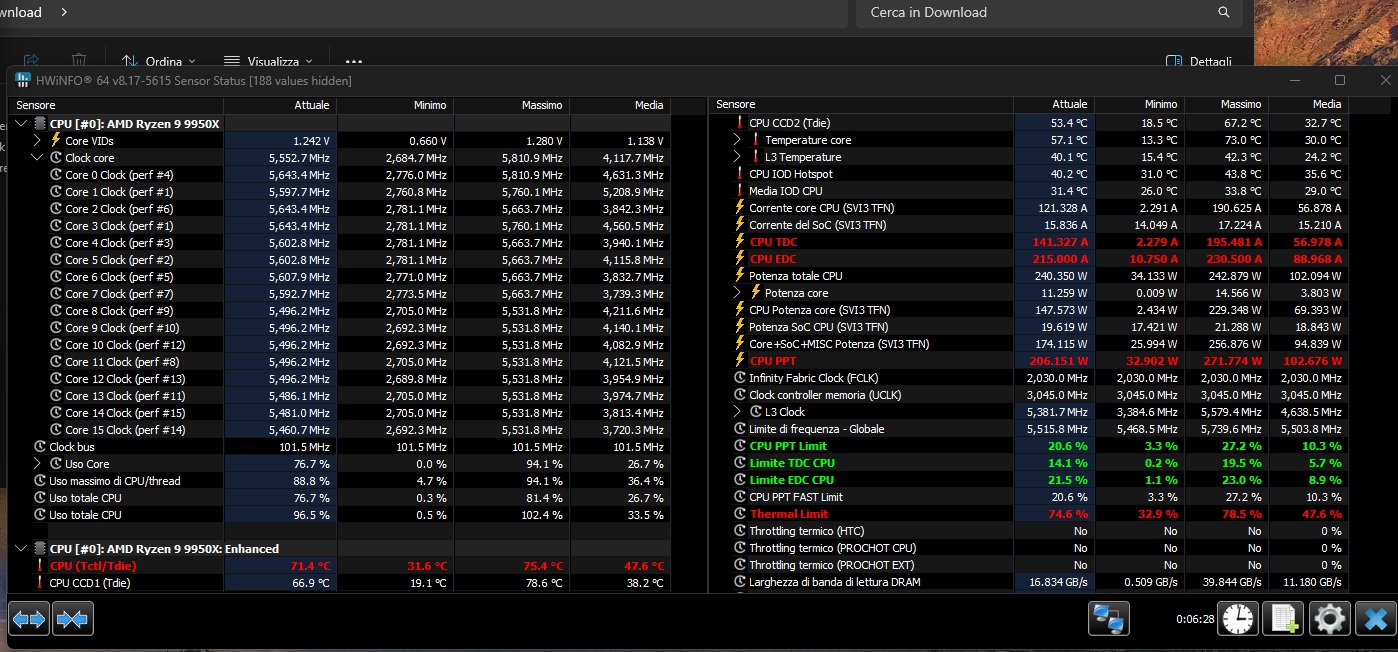Click the chip icon beside AMD Ryzen 9 9950X: Enhanced

[x=40, y=549]
